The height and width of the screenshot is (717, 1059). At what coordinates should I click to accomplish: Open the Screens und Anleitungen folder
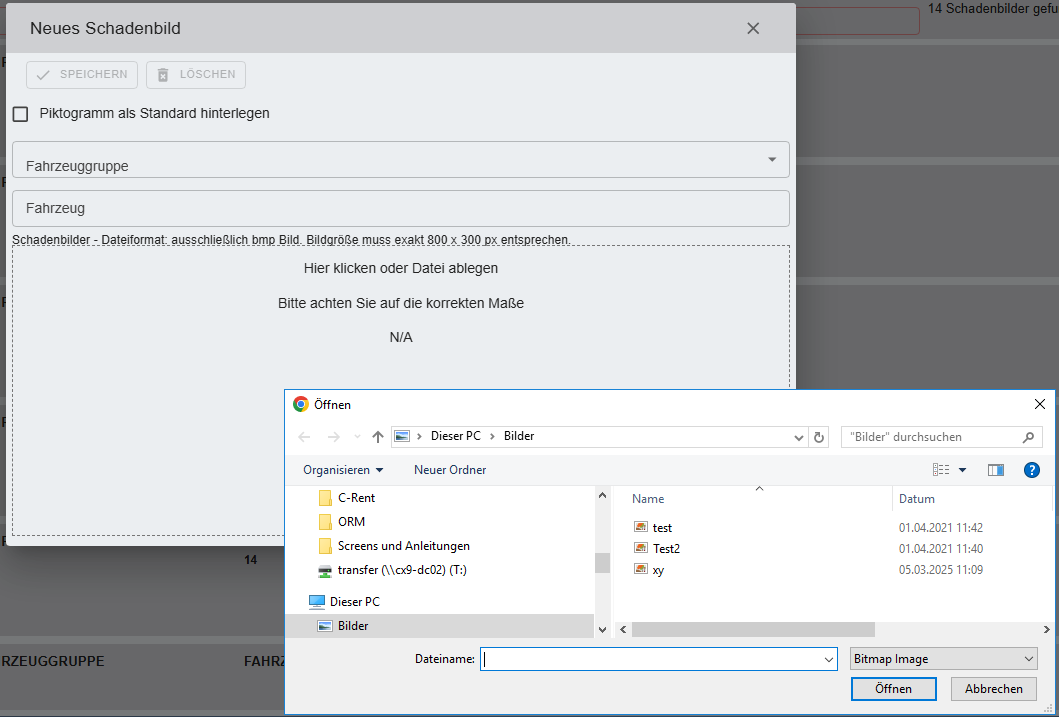click(x=403, y=546)
